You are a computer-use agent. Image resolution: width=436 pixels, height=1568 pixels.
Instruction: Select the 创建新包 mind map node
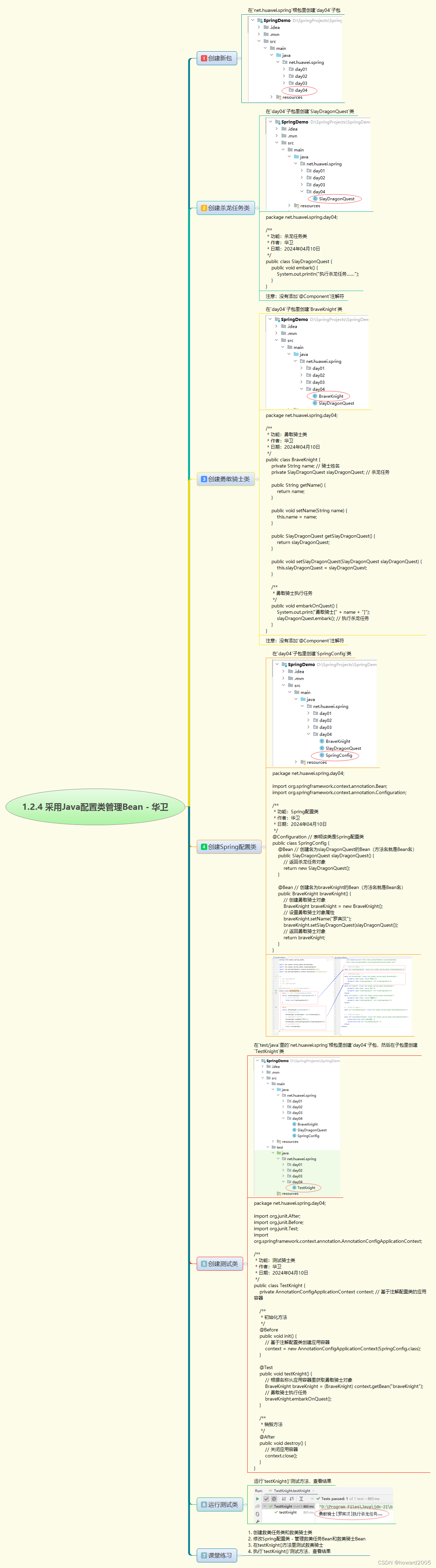(217, 58)
